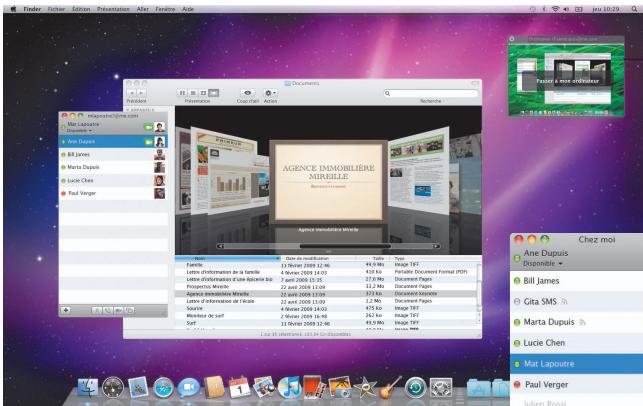Select file Lettre d'information de l'école
The height and width of the screenshot is (406, 643).
[x=327, y=301]
